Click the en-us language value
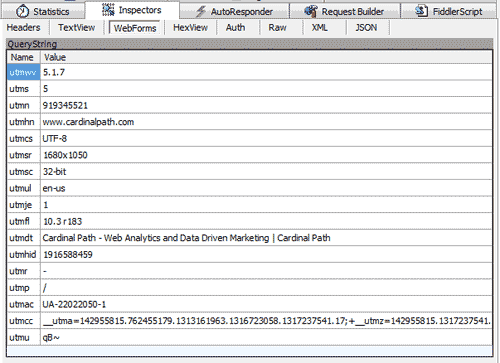The image size is (500, 363). pos(54,188)
